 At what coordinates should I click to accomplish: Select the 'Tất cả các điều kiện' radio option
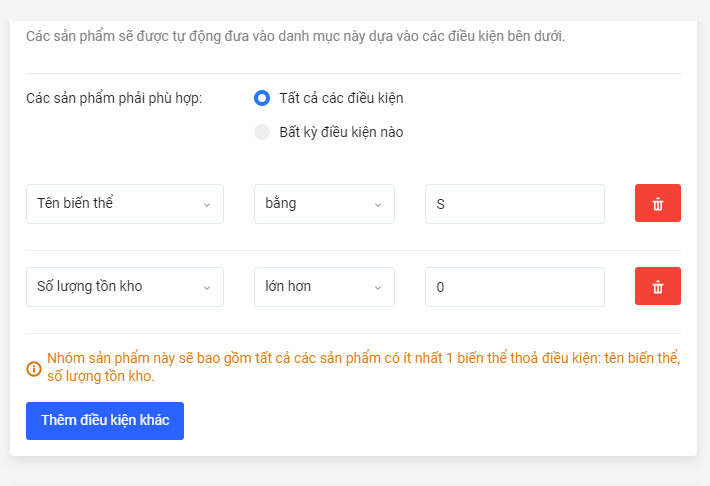[262, 98]
